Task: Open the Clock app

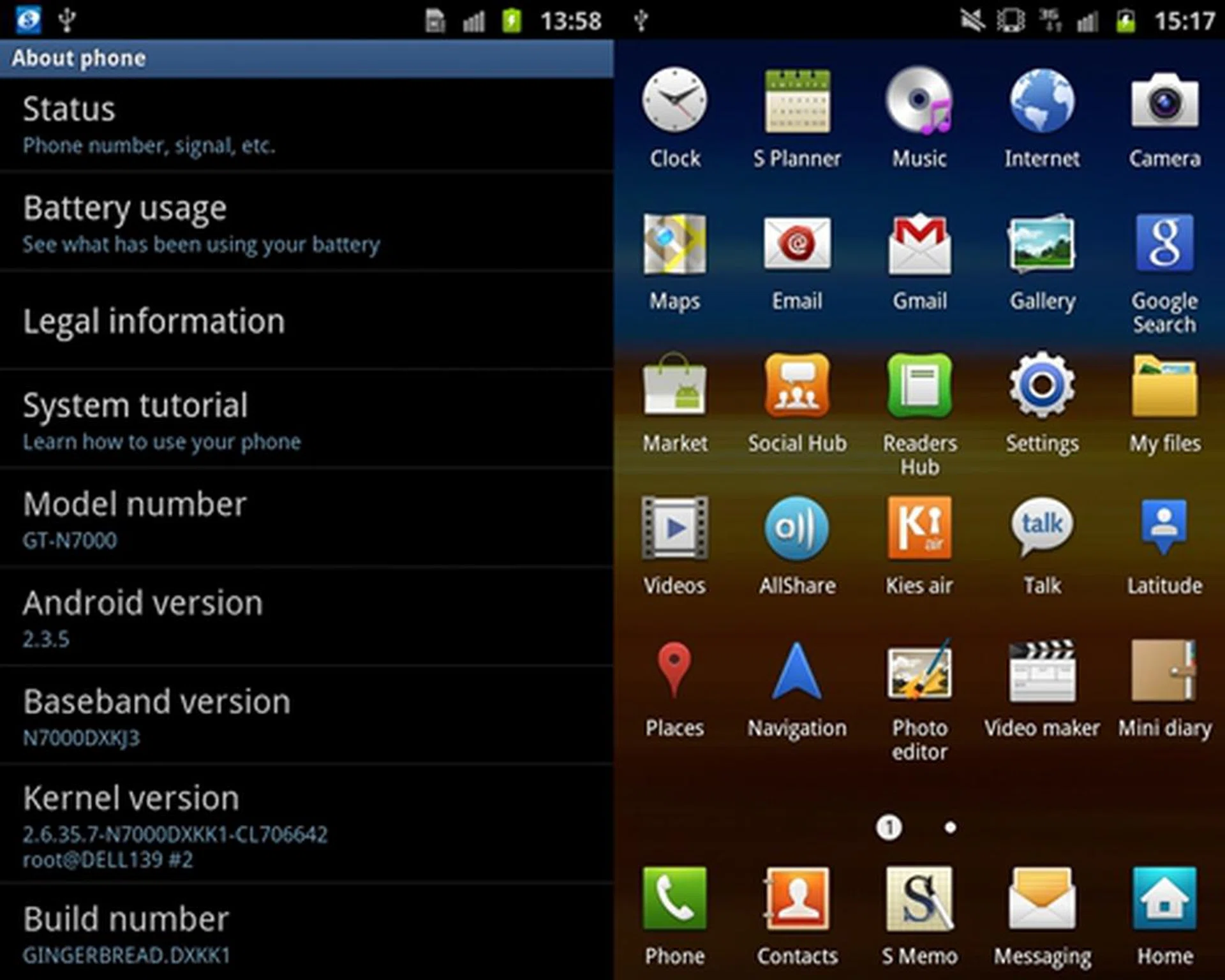Action: [x=674, y=102]
